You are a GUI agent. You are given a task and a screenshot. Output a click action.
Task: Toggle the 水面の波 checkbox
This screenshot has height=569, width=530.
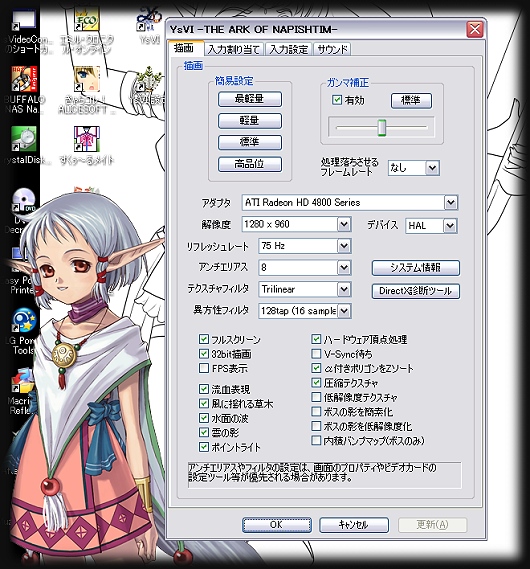pos(204,418)
